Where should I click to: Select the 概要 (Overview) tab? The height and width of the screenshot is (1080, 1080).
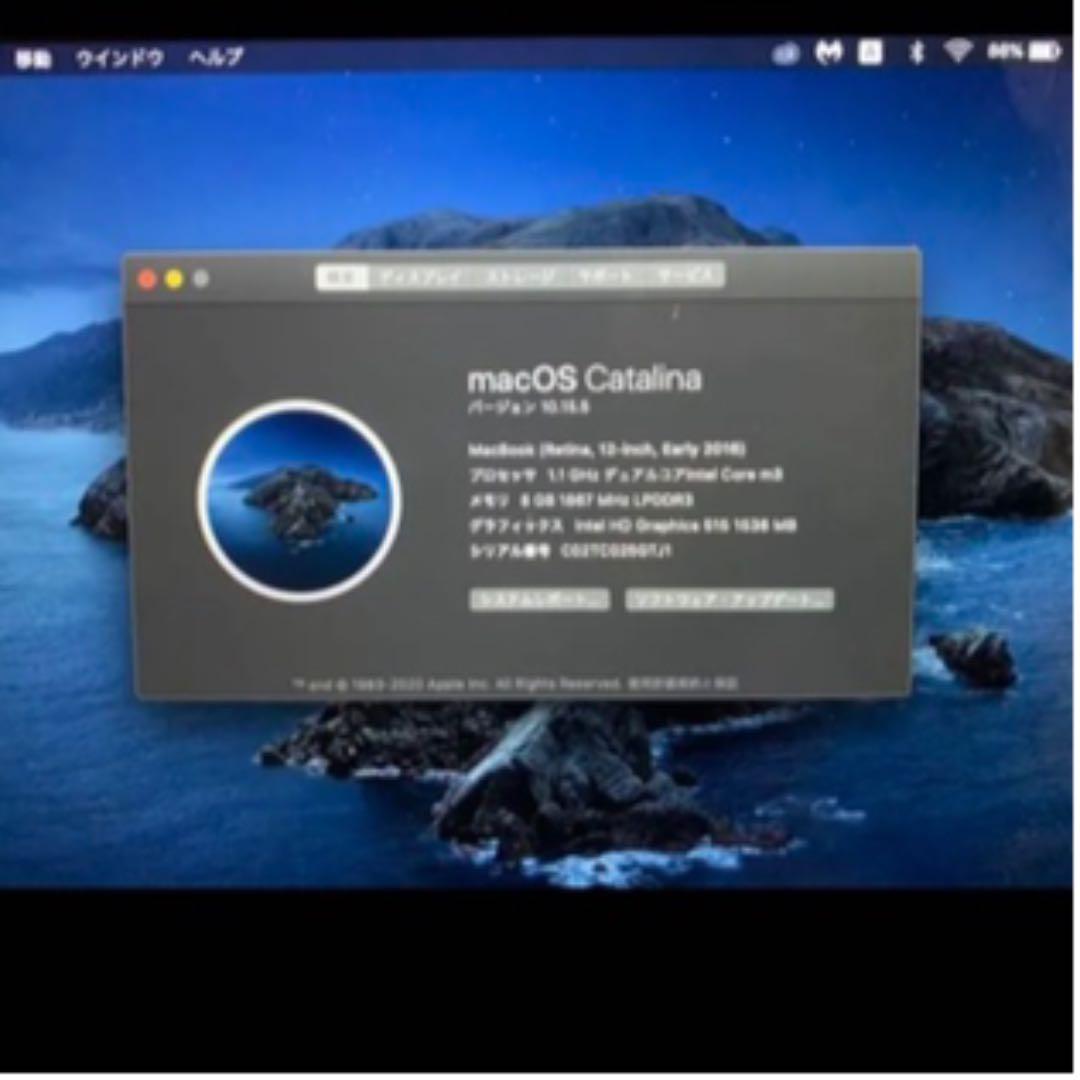(x=343, y=277)
